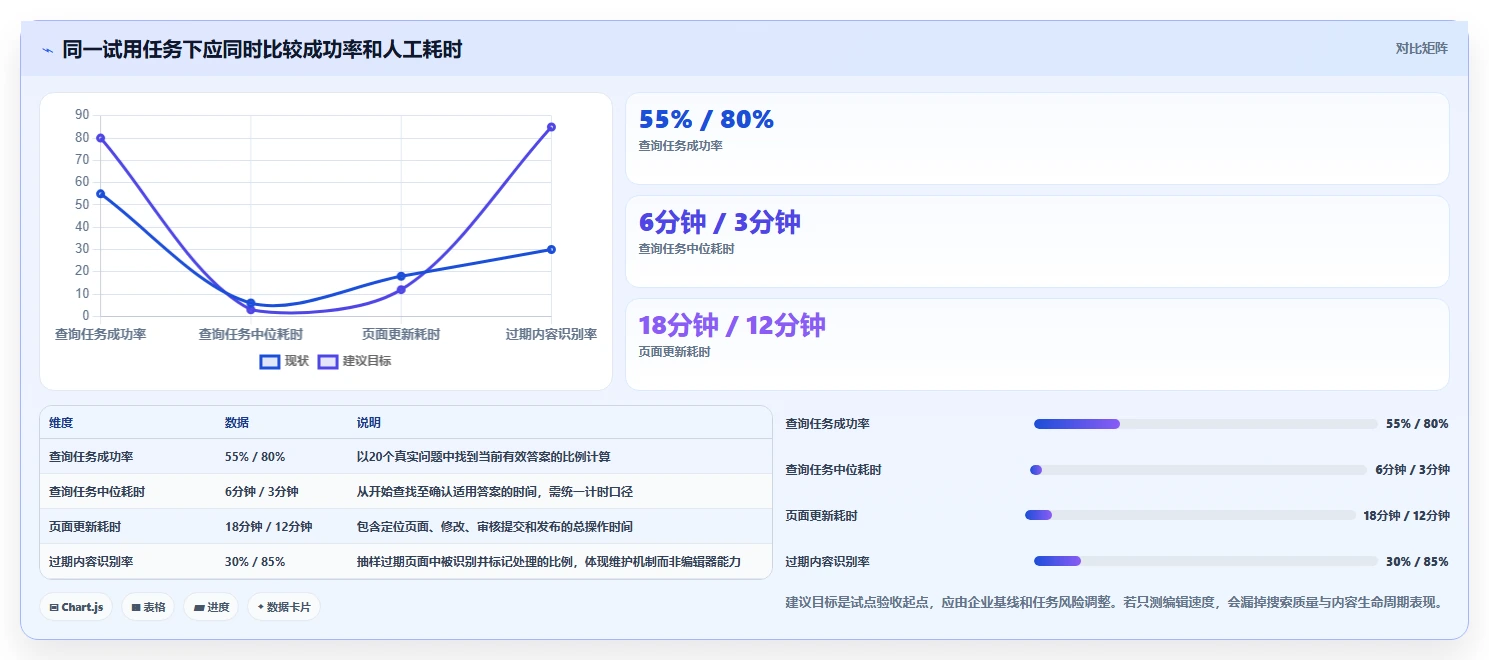Select the 查询任务成功率 table row label
1489x660 pixels.
(91, 457)
